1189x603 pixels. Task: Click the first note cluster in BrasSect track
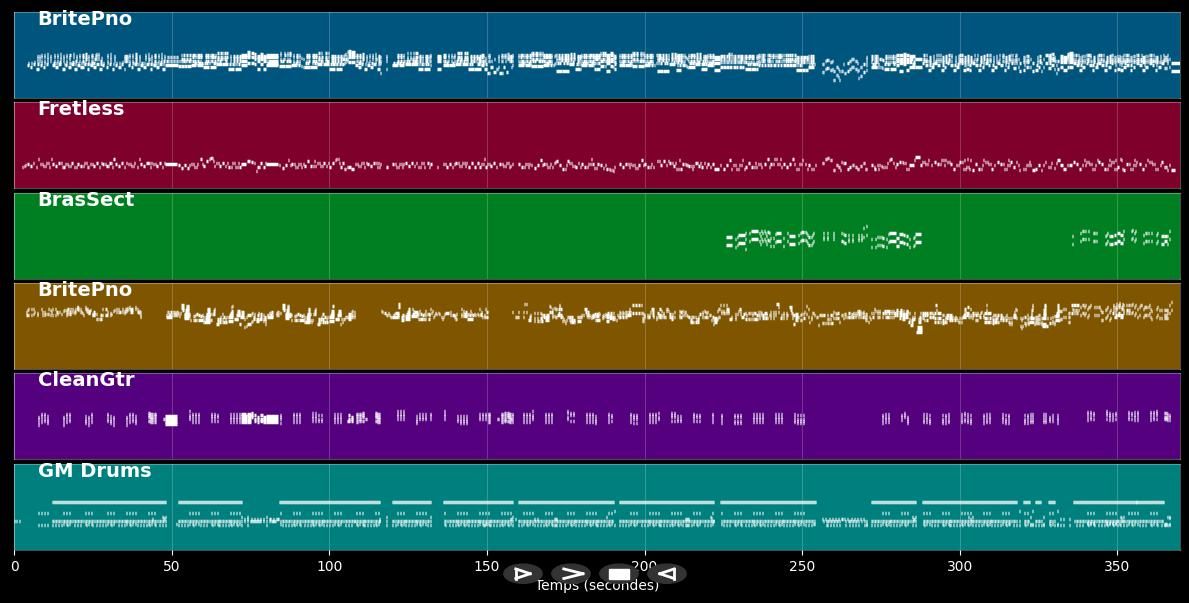[740, 240]
